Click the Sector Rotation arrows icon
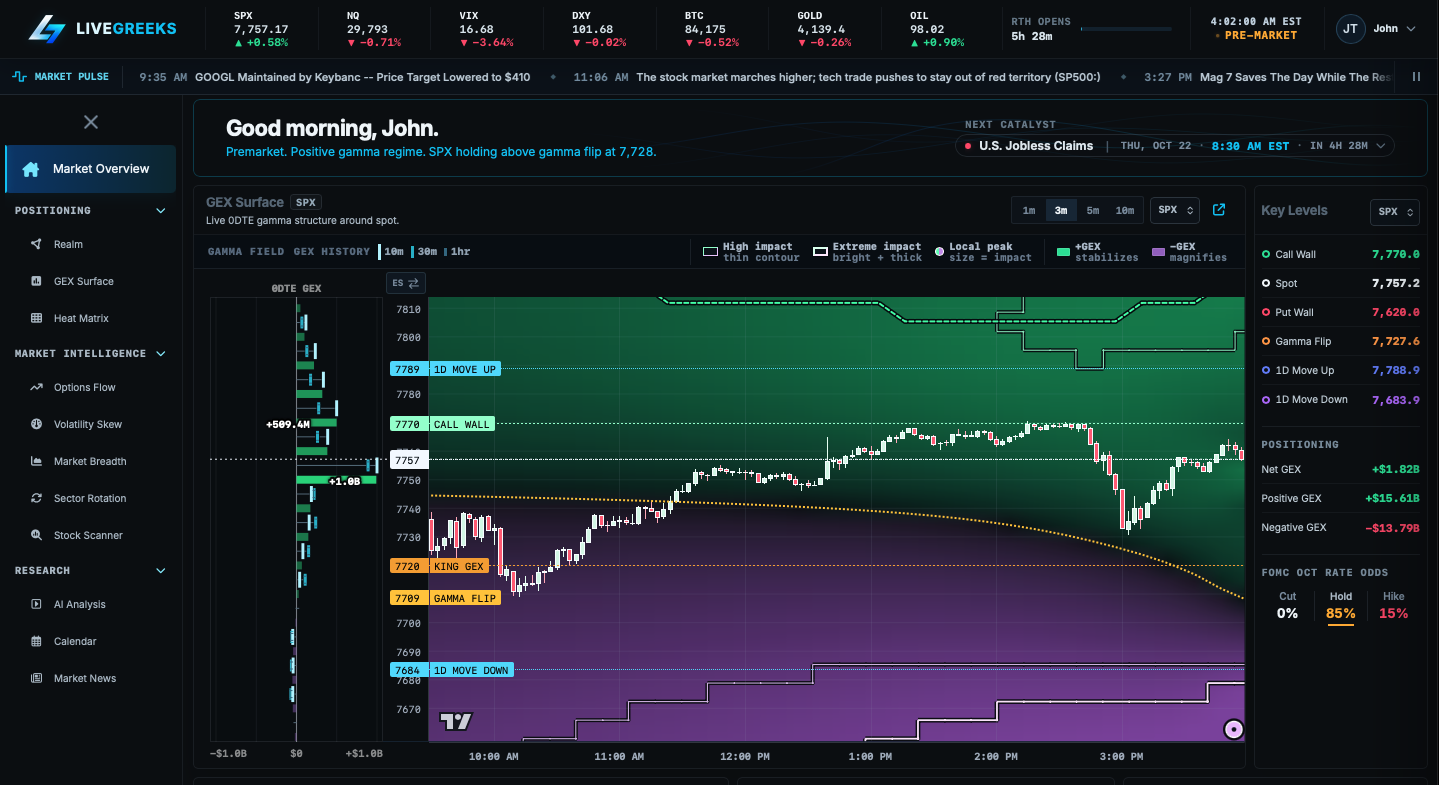This screenshot has width=1439, height=785. (x=36, y=498)
